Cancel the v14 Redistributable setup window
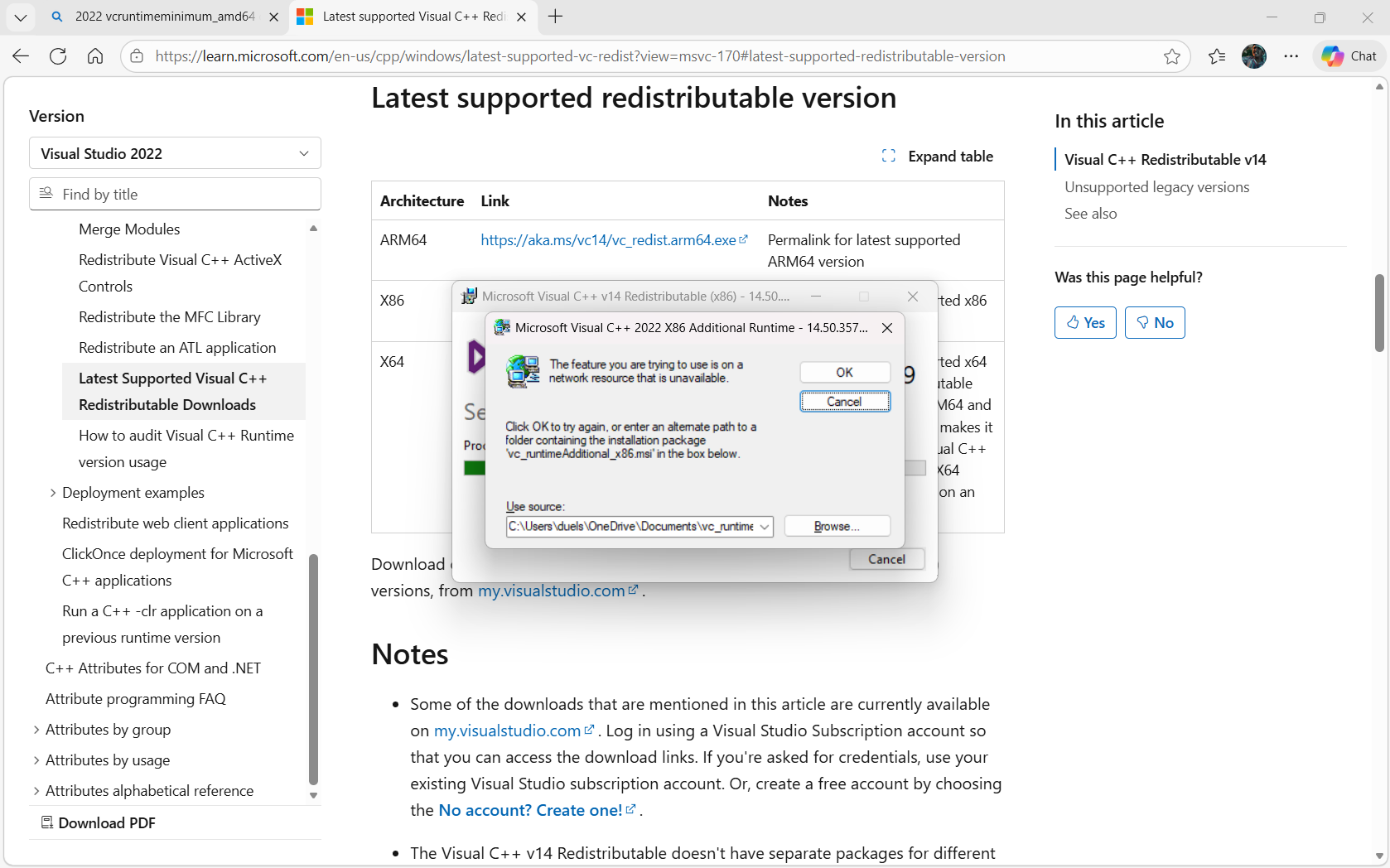This screenshot has width=1390, height=868. pyautogui.click(x=886, y=560)
